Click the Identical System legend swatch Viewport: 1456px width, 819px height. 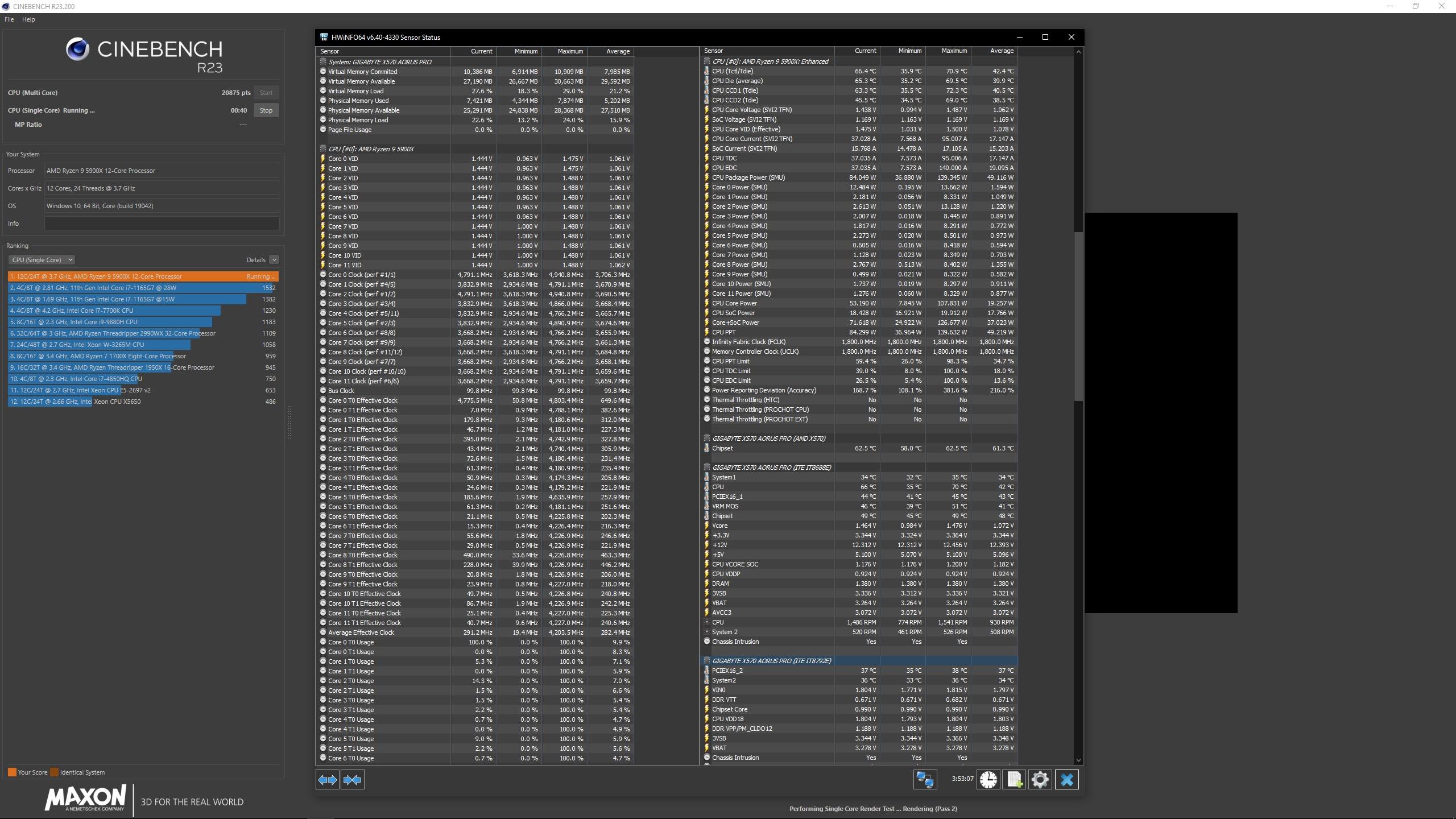pos(54,772)
